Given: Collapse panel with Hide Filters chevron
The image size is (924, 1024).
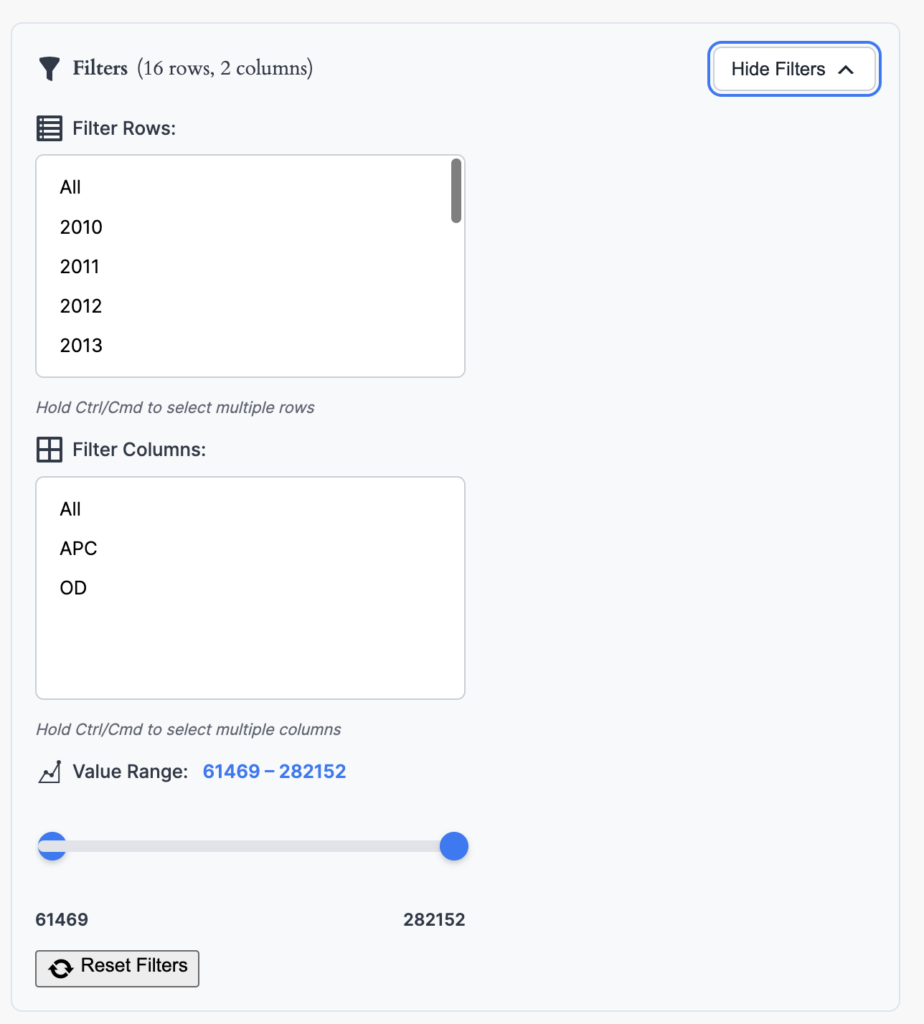Looking at the screenshot, I should [x=845, y=70].
